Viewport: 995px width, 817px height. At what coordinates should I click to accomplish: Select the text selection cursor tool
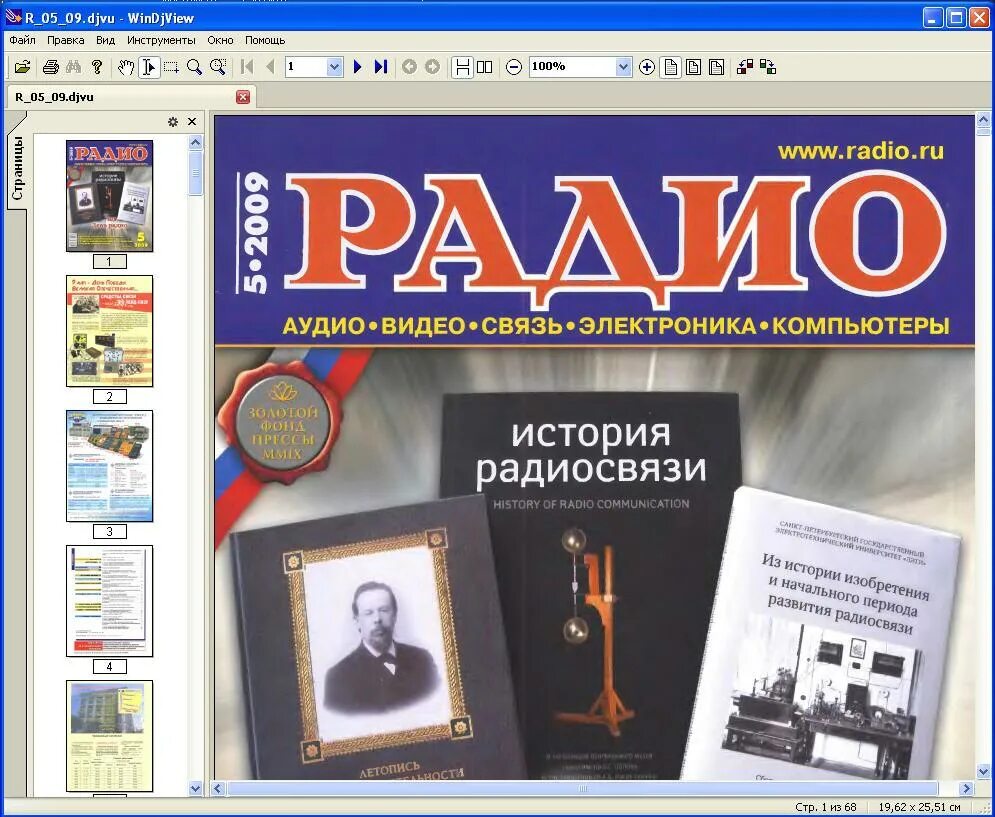tap(148, 67)
